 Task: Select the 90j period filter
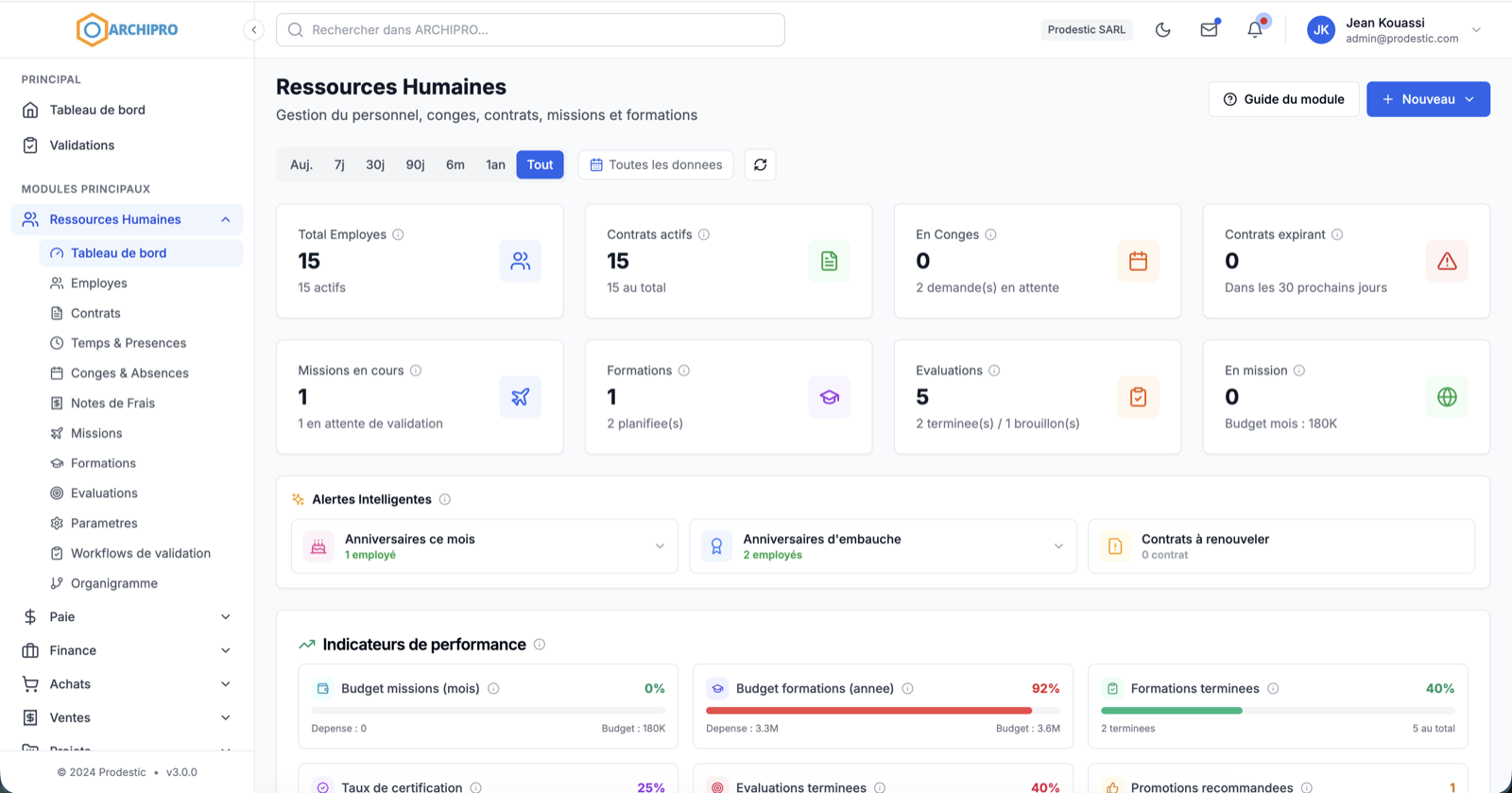point(415,164)
